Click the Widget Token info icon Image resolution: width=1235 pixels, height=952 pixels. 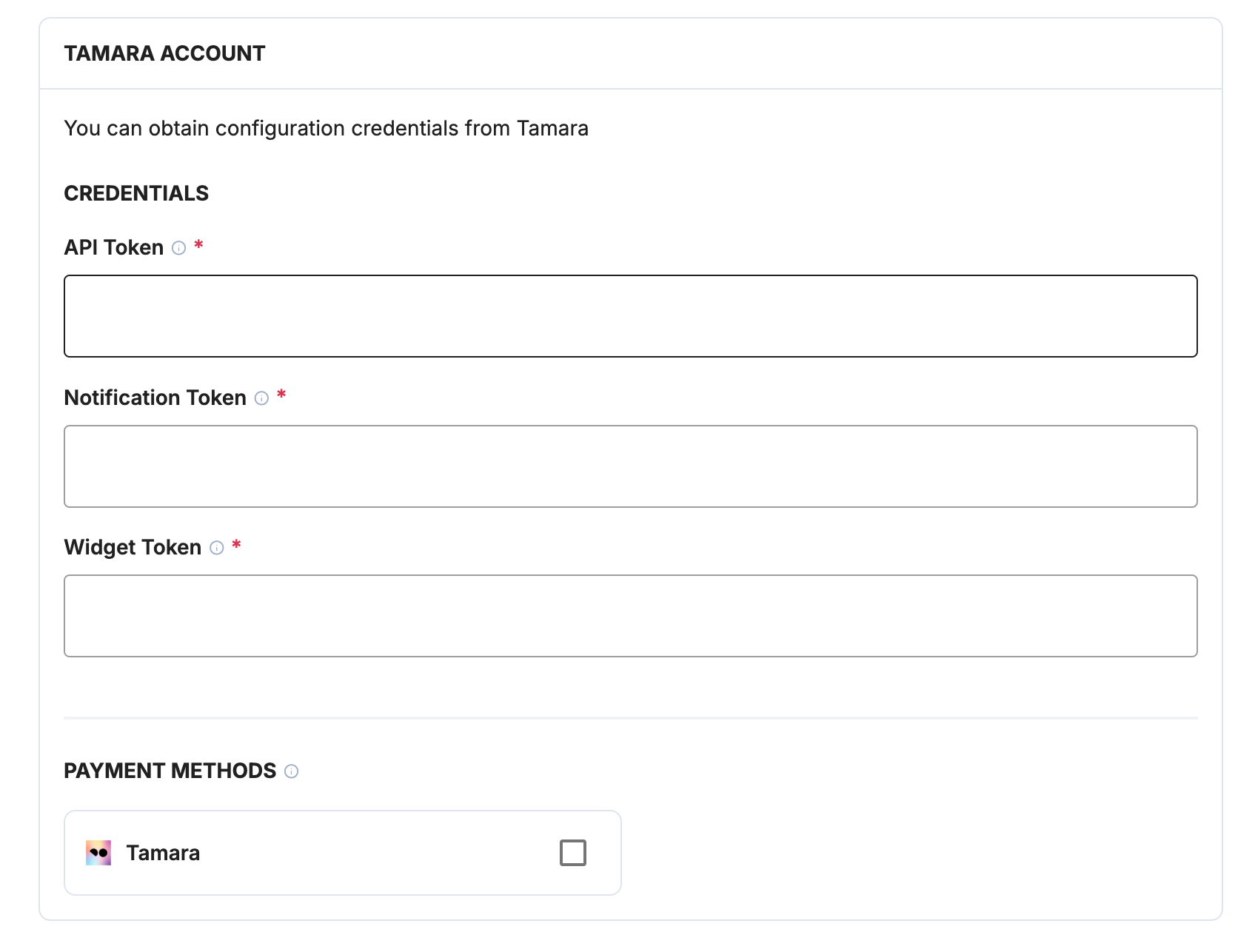pos(216,548)
